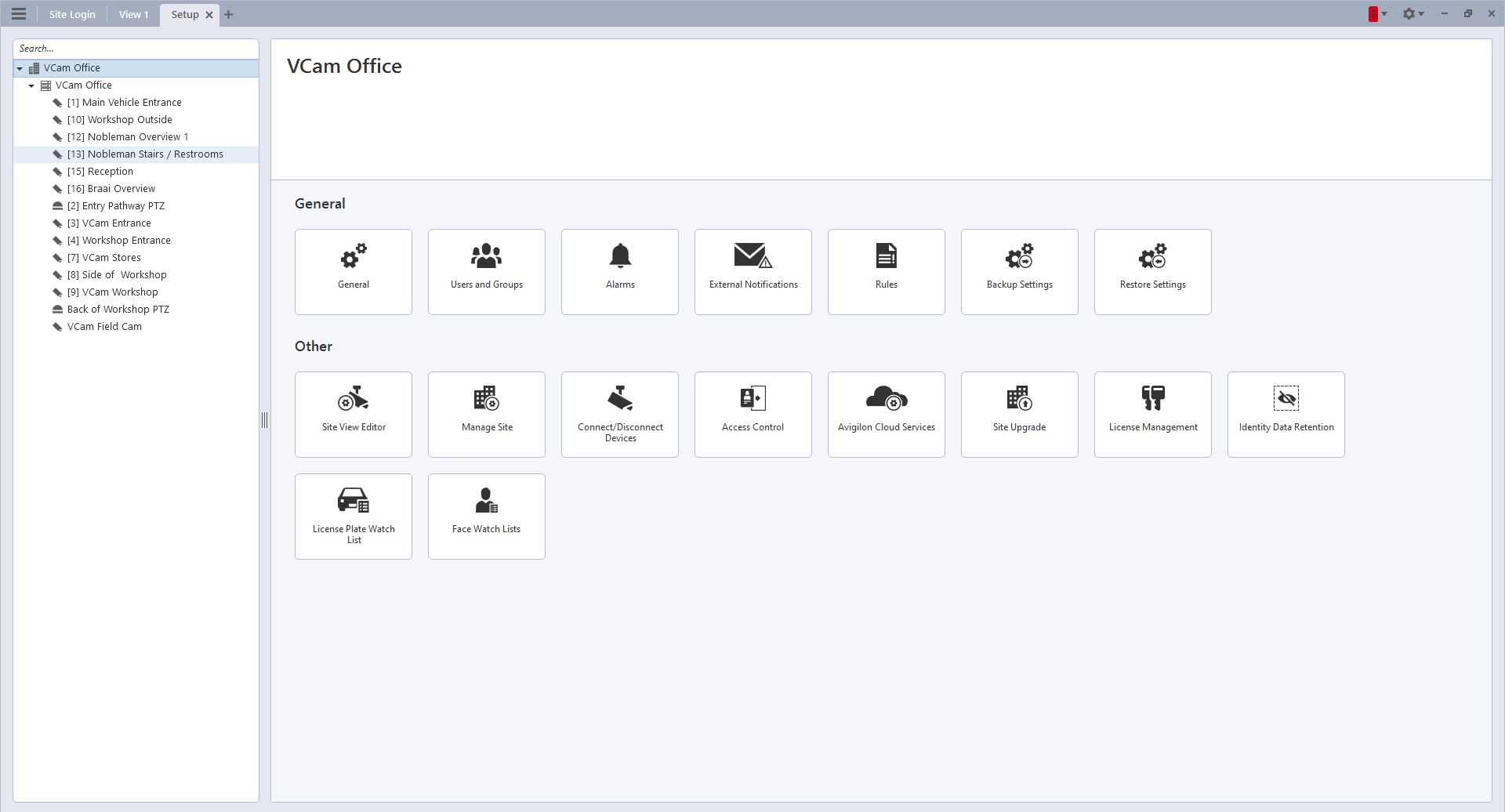Close the Setup tab
The width and height of the screenshot is (1505, 812).
click(209, 15)
